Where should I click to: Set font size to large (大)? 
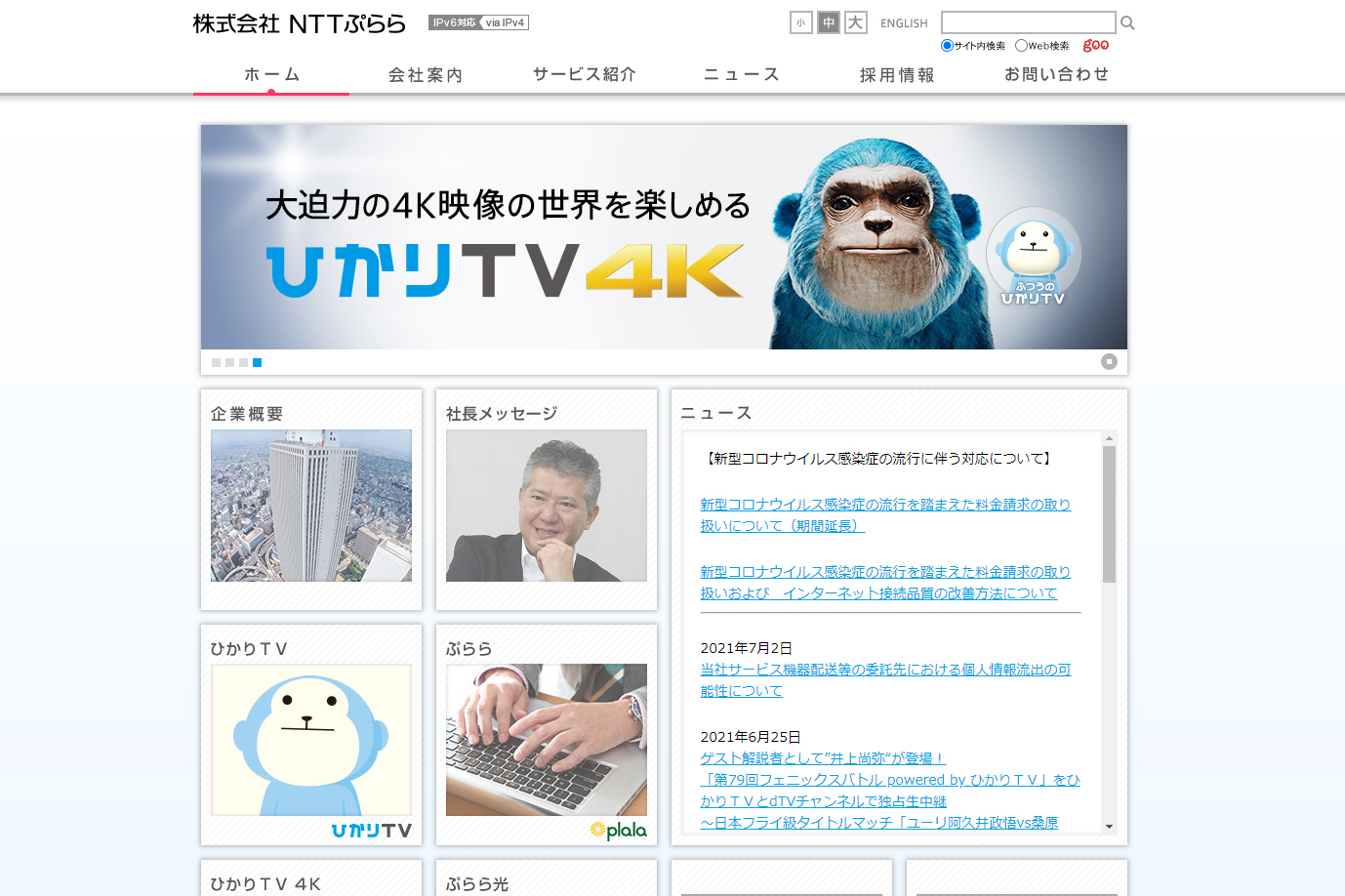tap(856, 22)
